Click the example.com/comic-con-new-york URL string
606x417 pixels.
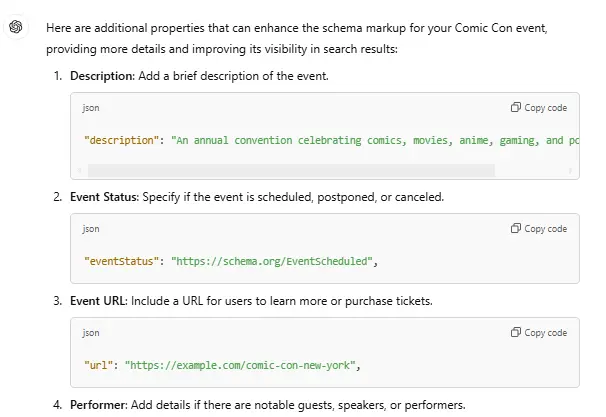[x=238, y=366]
